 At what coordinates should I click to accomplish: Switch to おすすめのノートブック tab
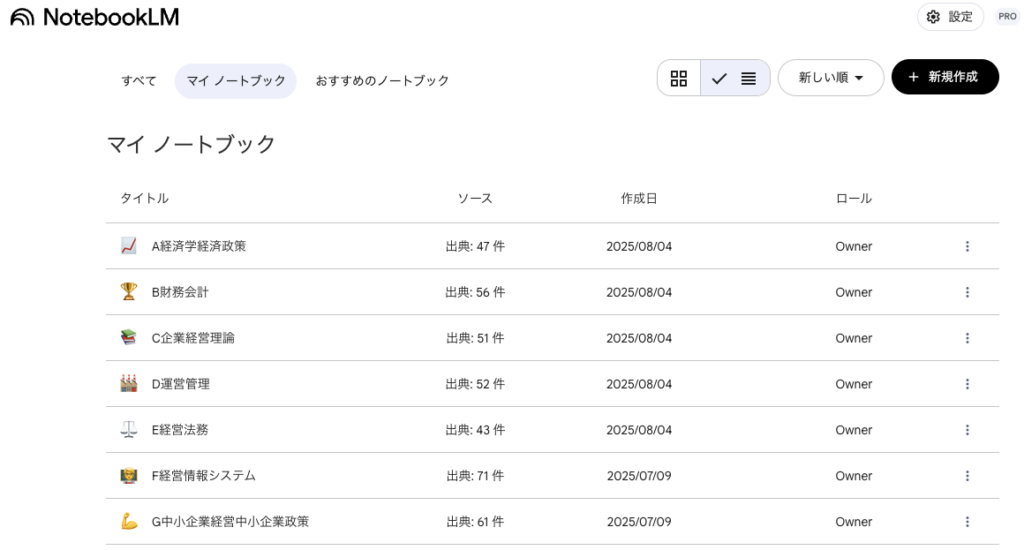[382, 81]
